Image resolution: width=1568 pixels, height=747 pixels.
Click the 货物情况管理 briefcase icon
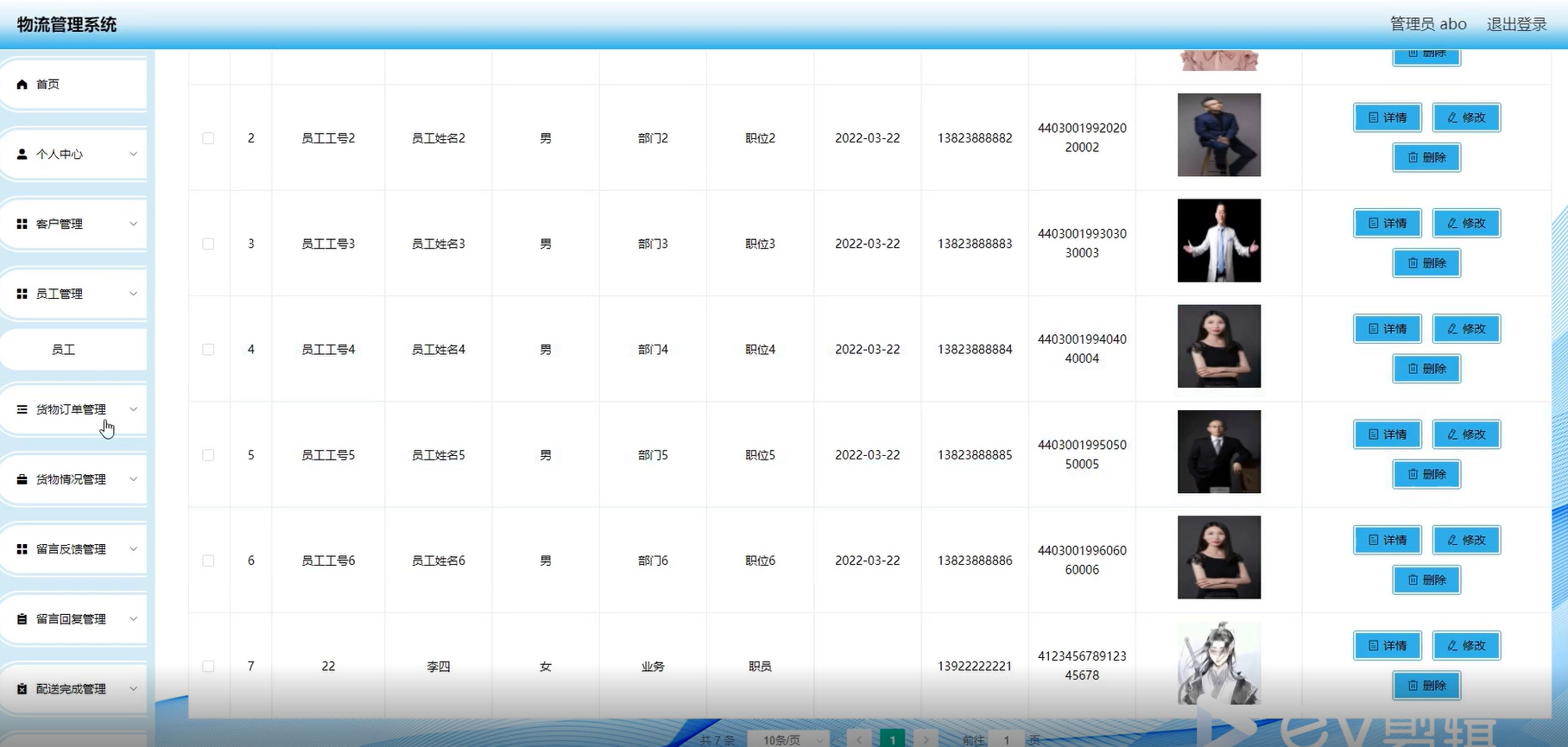(x=22, y=479)
